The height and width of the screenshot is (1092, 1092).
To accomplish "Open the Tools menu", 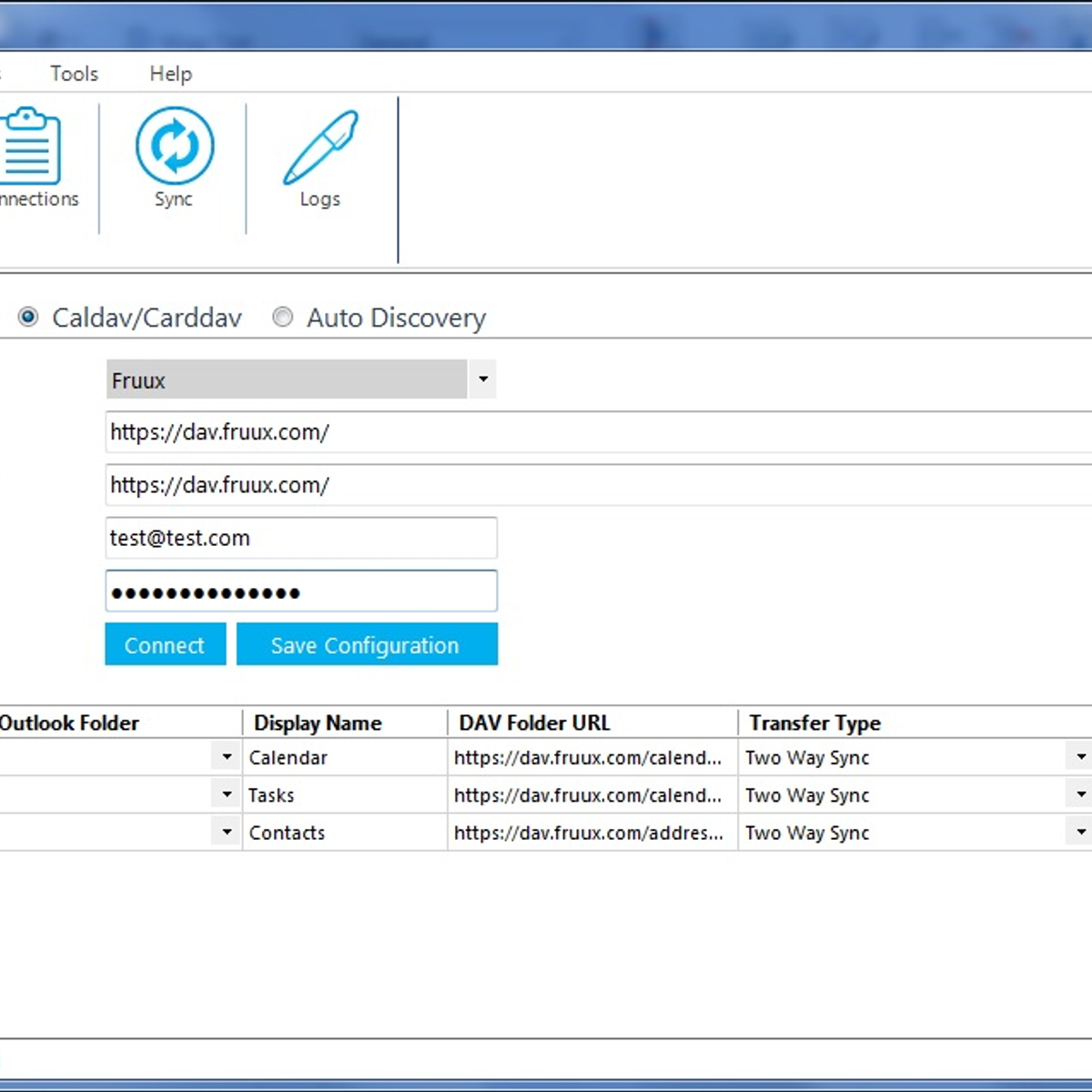I will [74, 74].
